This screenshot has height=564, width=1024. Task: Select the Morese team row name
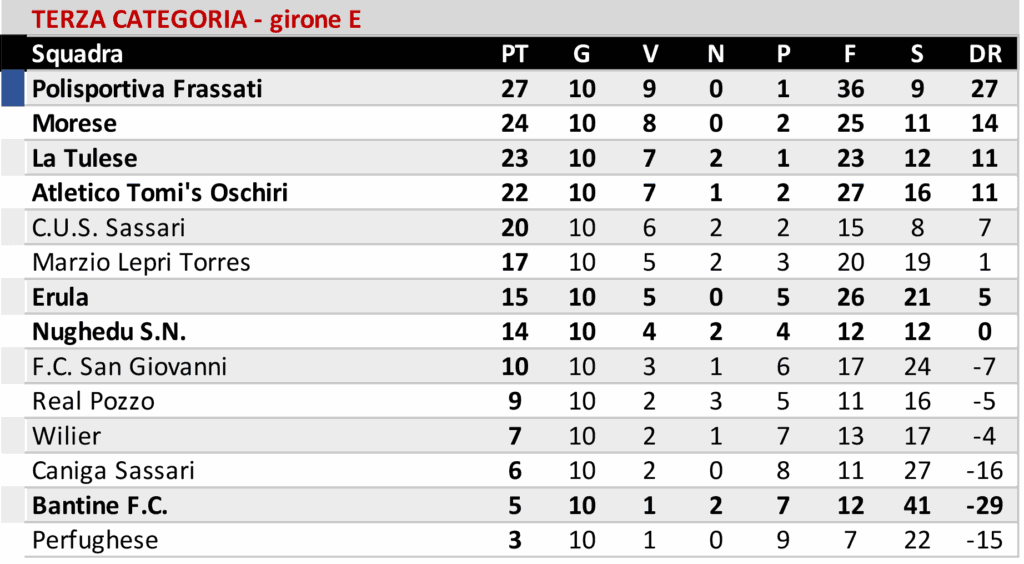[x=74, y=124]
